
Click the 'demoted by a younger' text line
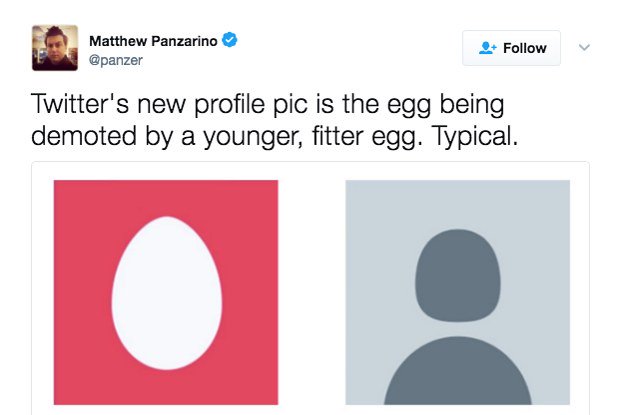point(167,136)
